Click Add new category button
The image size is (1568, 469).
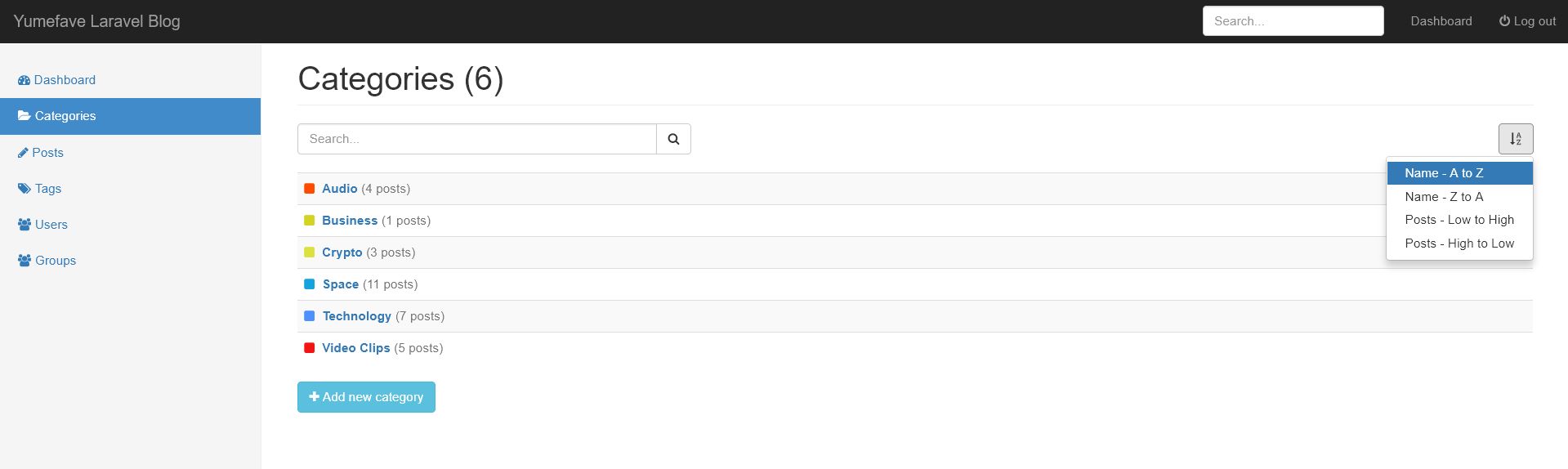[x=366, y=397]
